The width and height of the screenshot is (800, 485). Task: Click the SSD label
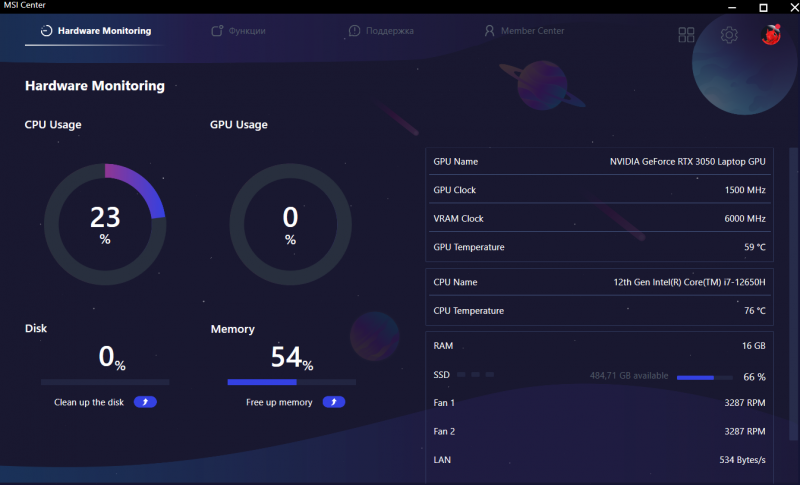pos(442,375)
